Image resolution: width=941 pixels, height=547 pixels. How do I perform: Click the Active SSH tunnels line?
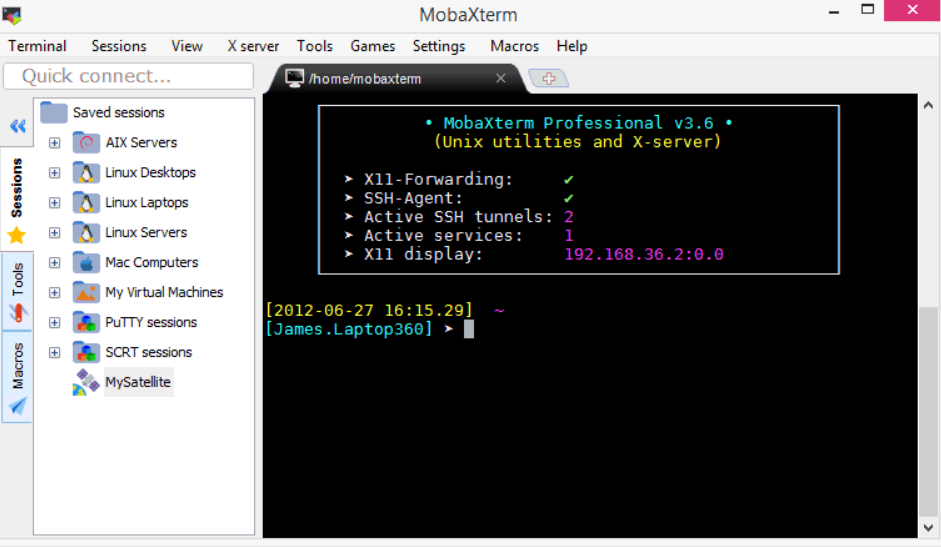click(460, 217)
